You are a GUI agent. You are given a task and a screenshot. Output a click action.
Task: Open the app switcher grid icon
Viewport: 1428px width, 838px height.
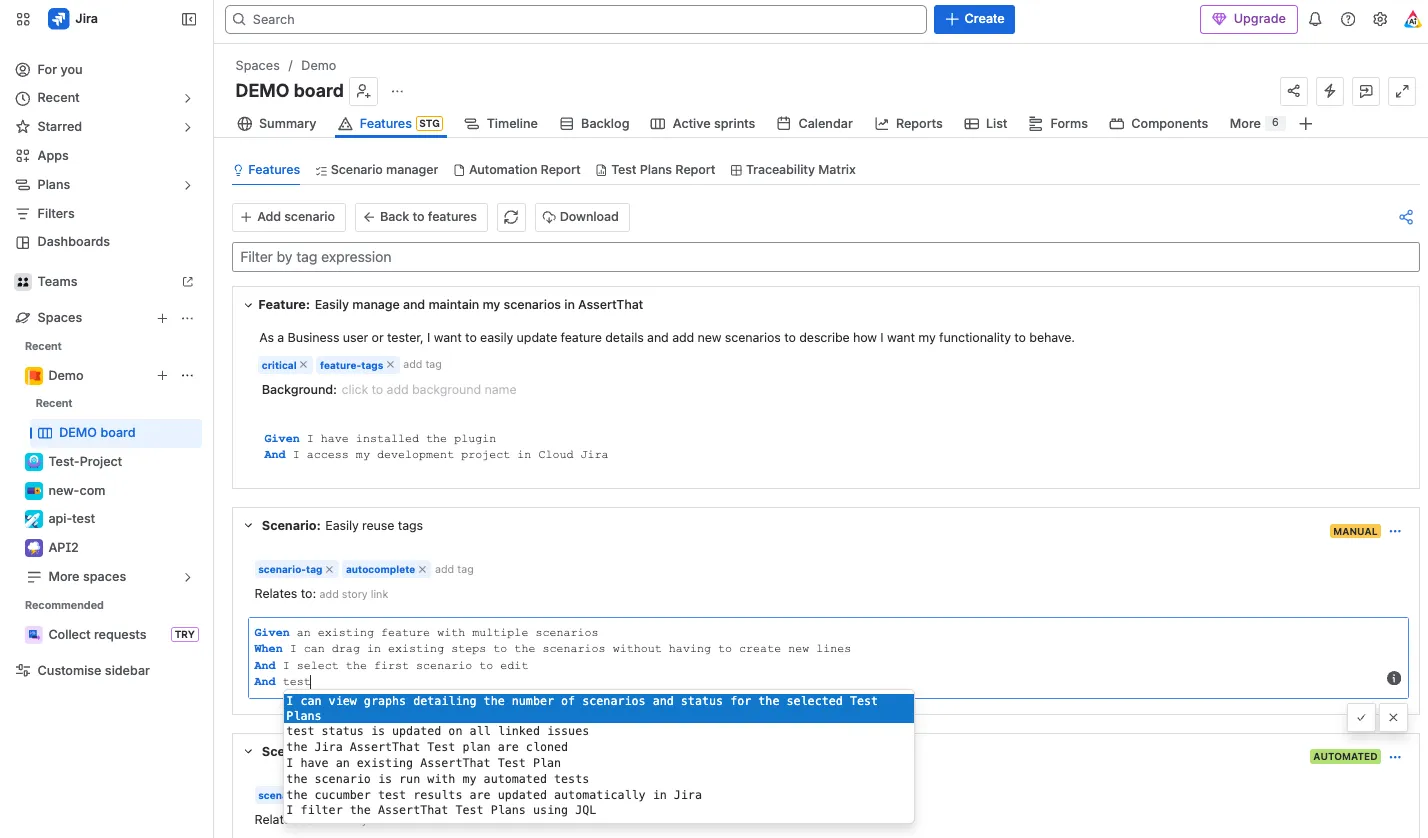tap(24, 19)
